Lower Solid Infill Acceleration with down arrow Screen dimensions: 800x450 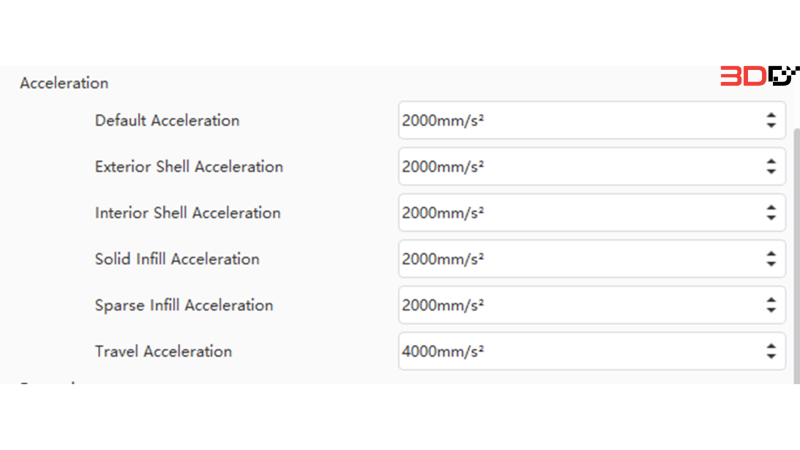click(x=771, y=263)
